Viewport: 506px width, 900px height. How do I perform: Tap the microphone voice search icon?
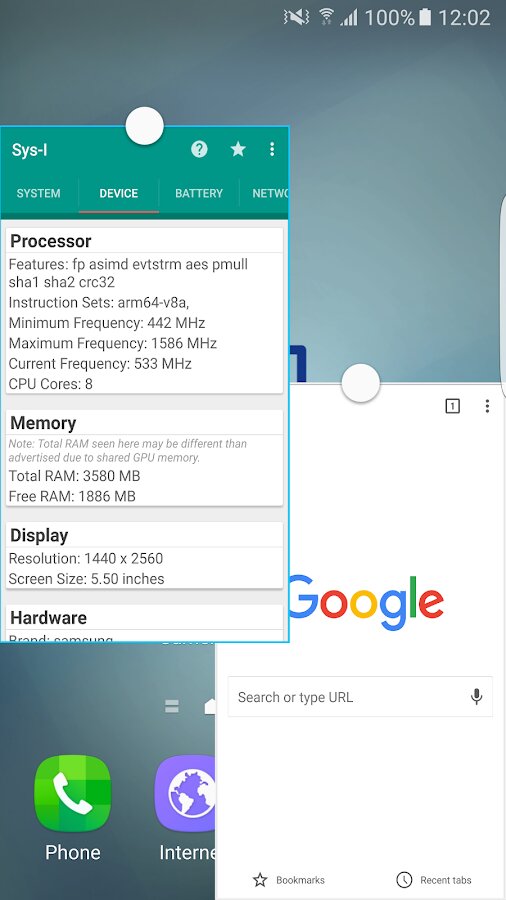476,697
